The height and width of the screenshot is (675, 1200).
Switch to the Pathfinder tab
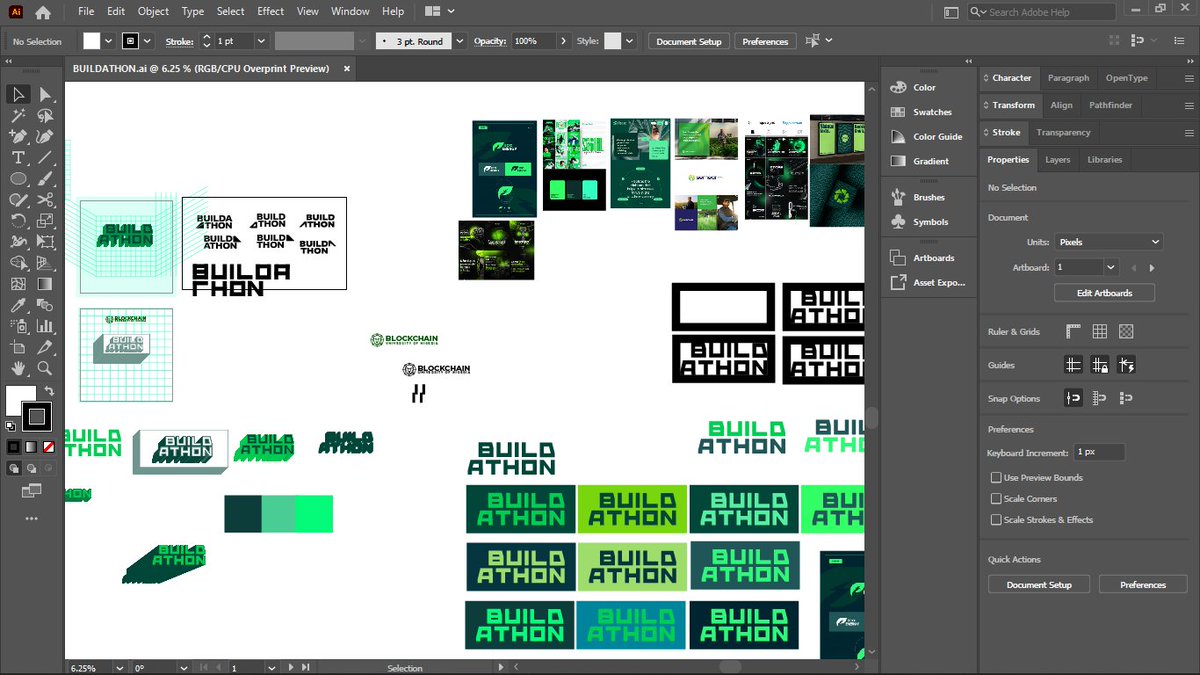click(x=1111, y=105)
